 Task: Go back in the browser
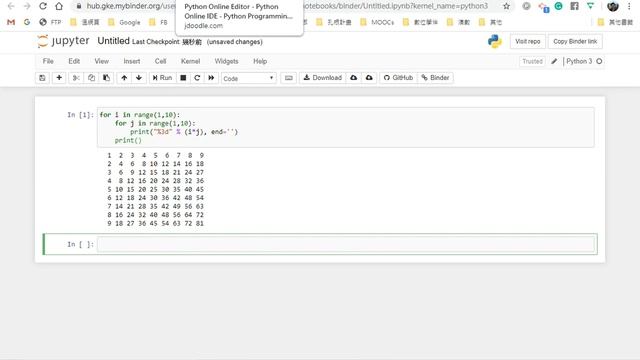(x=11, y=6)
